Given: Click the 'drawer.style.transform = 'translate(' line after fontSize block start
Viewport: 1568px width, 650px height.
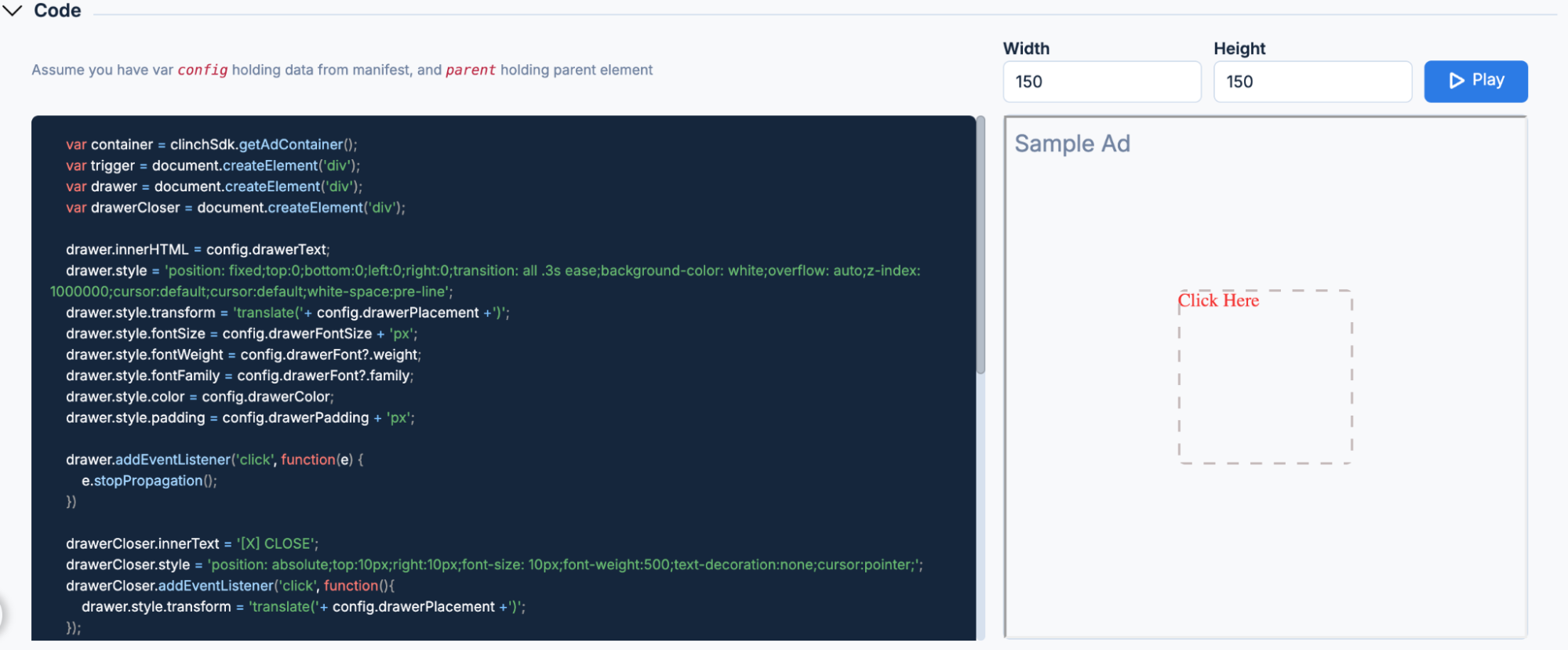Looking at the screenshot, I should click(288, 313).
